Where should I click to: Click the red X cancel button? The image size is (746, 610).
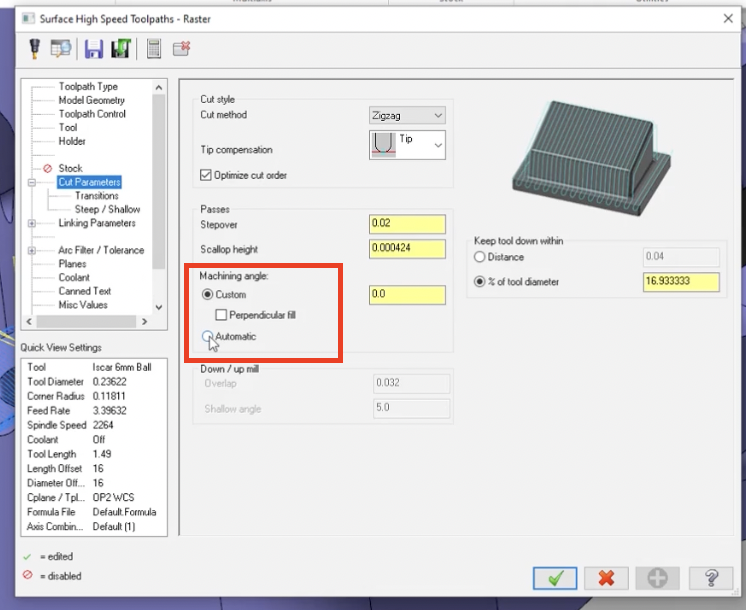click(x=606, y=578)
